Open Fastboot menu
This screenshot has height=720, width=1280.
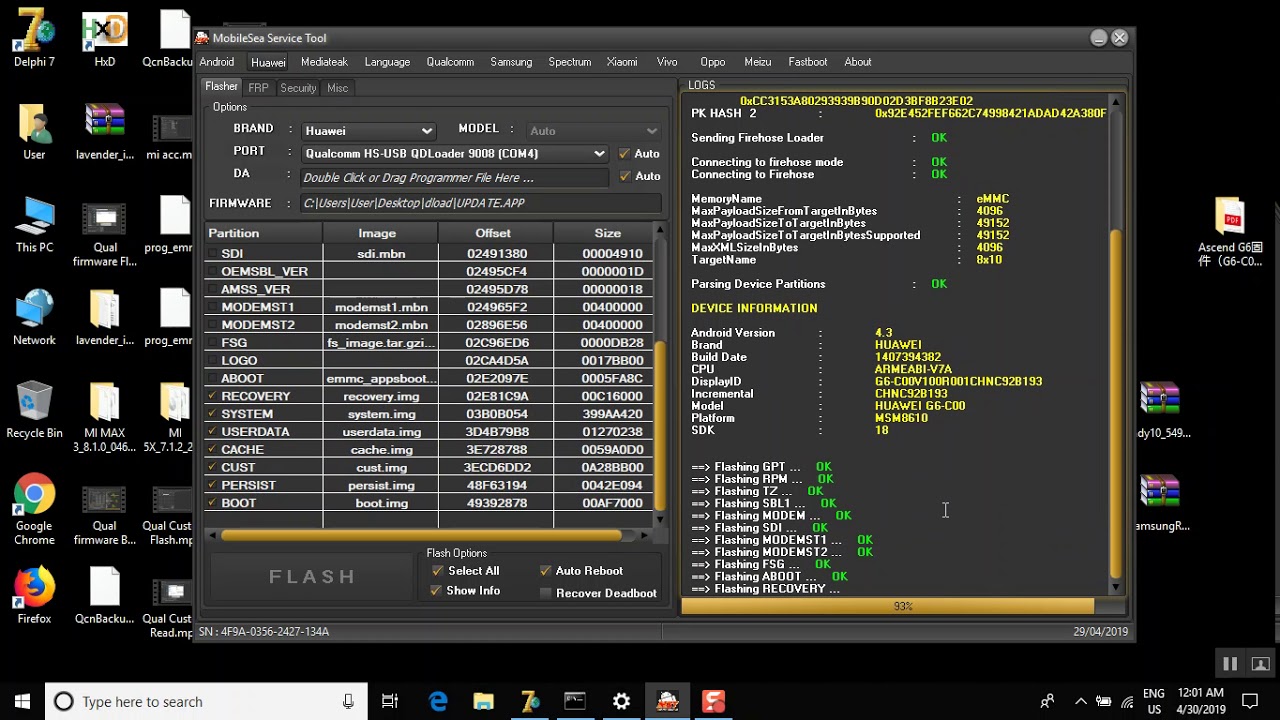[808, 62]
